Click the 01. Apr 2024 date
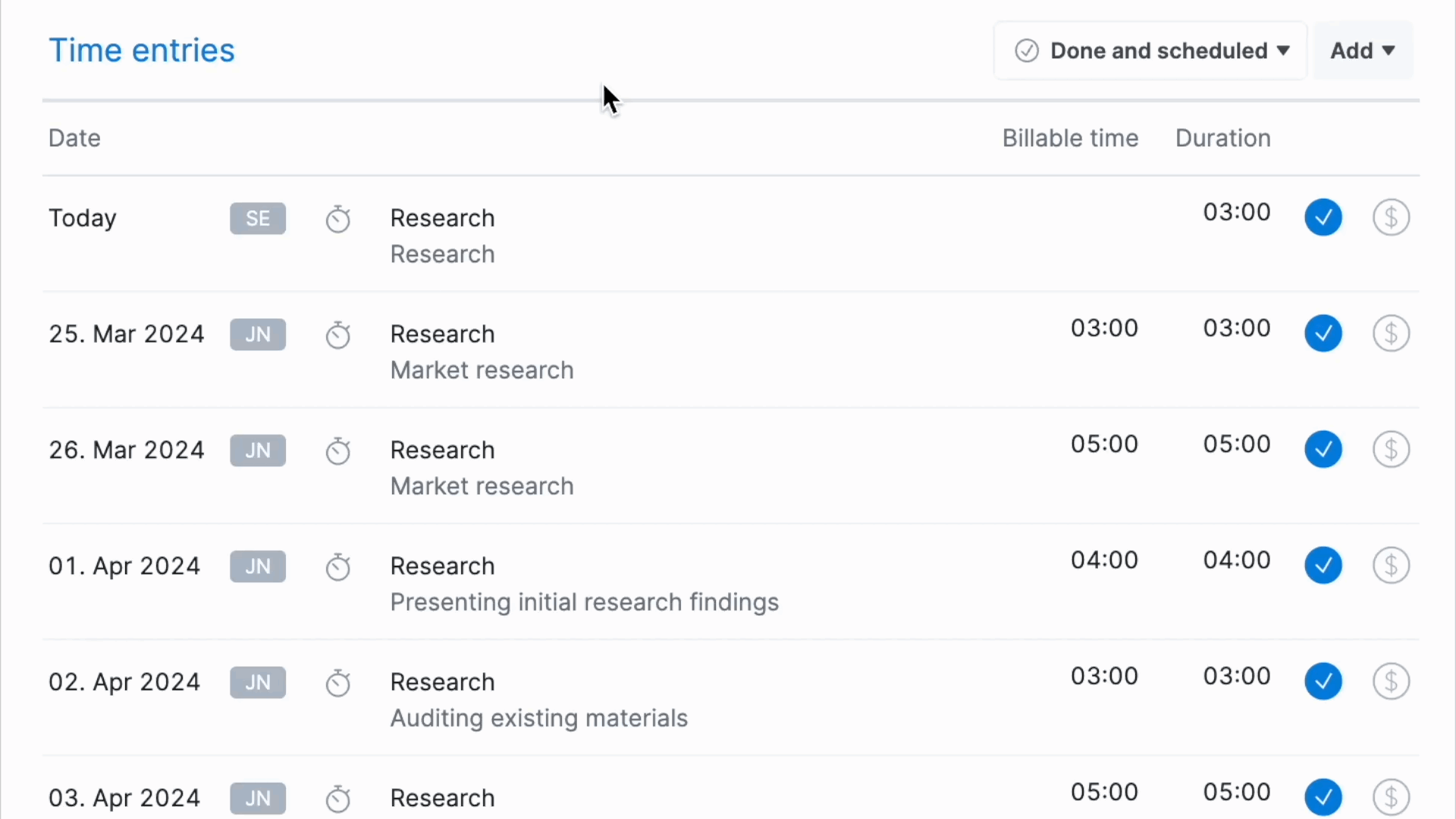This screenshot has height=819, width=1456. pos(124,566)
